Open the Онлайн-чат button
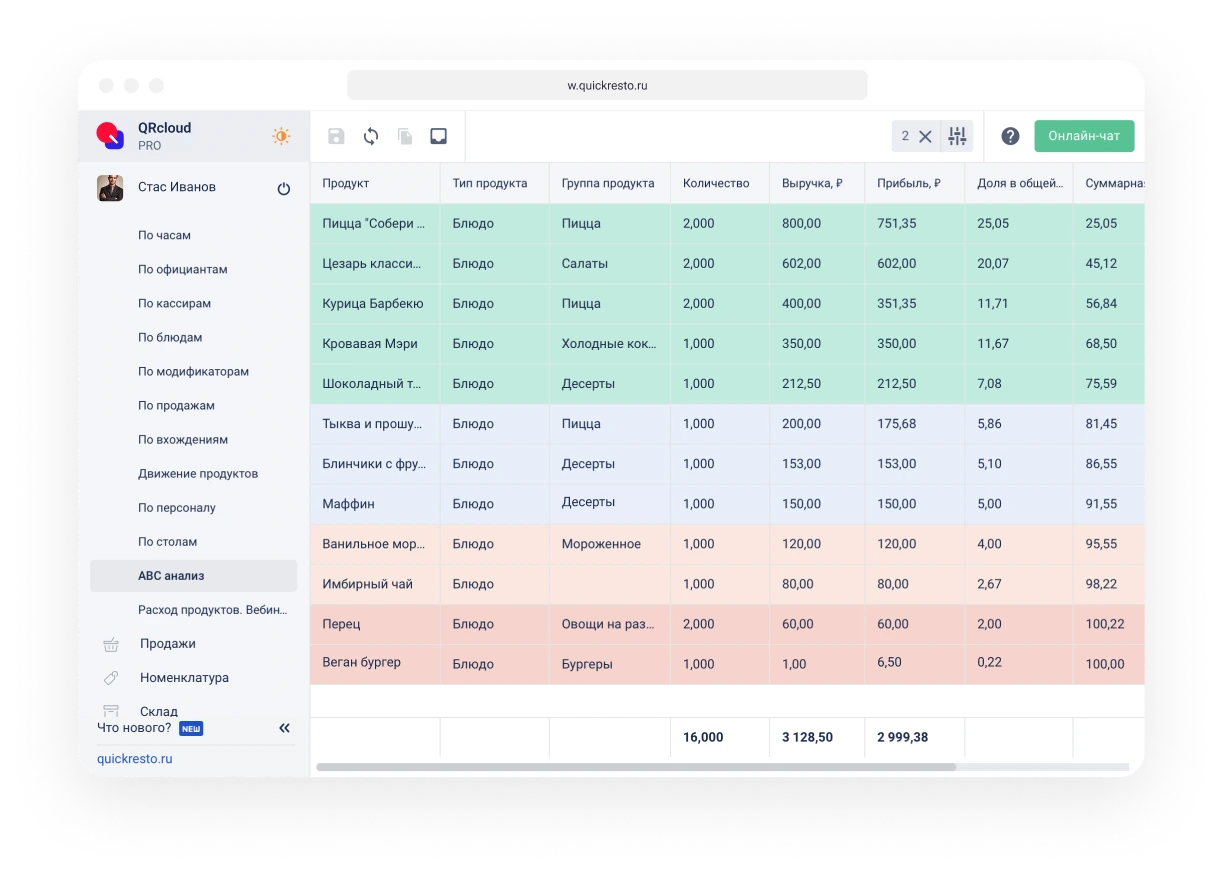This screenshot has height=874, width=1223. point(1084,136)
